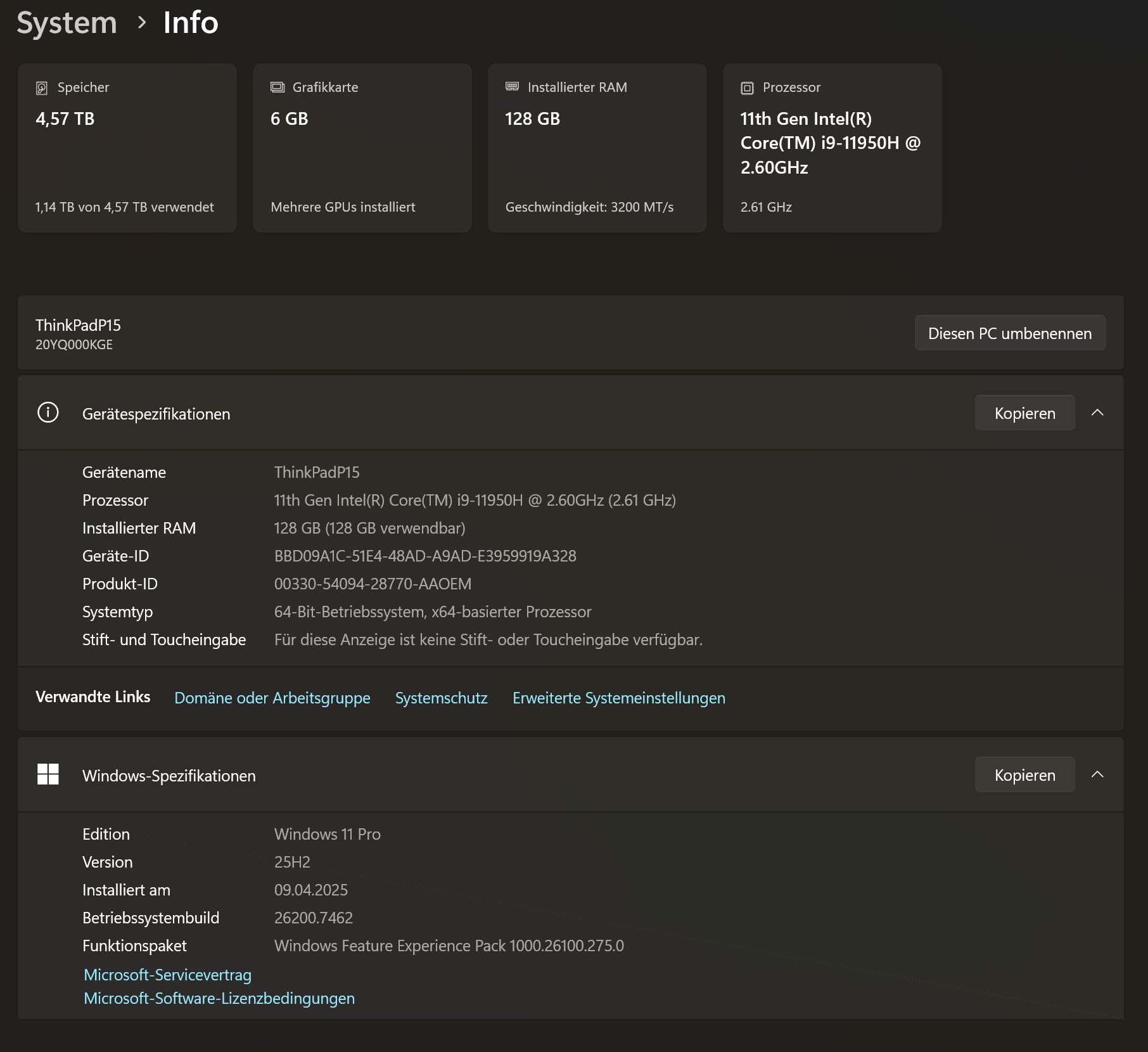Collapse the Windows-Spezifikationen section chevron

1098,774
